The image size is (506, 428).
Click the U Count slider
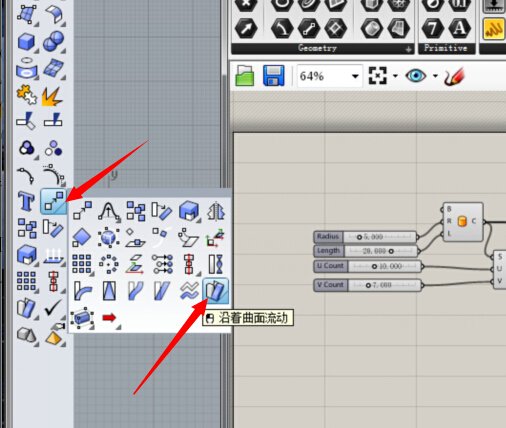point(368,266)
